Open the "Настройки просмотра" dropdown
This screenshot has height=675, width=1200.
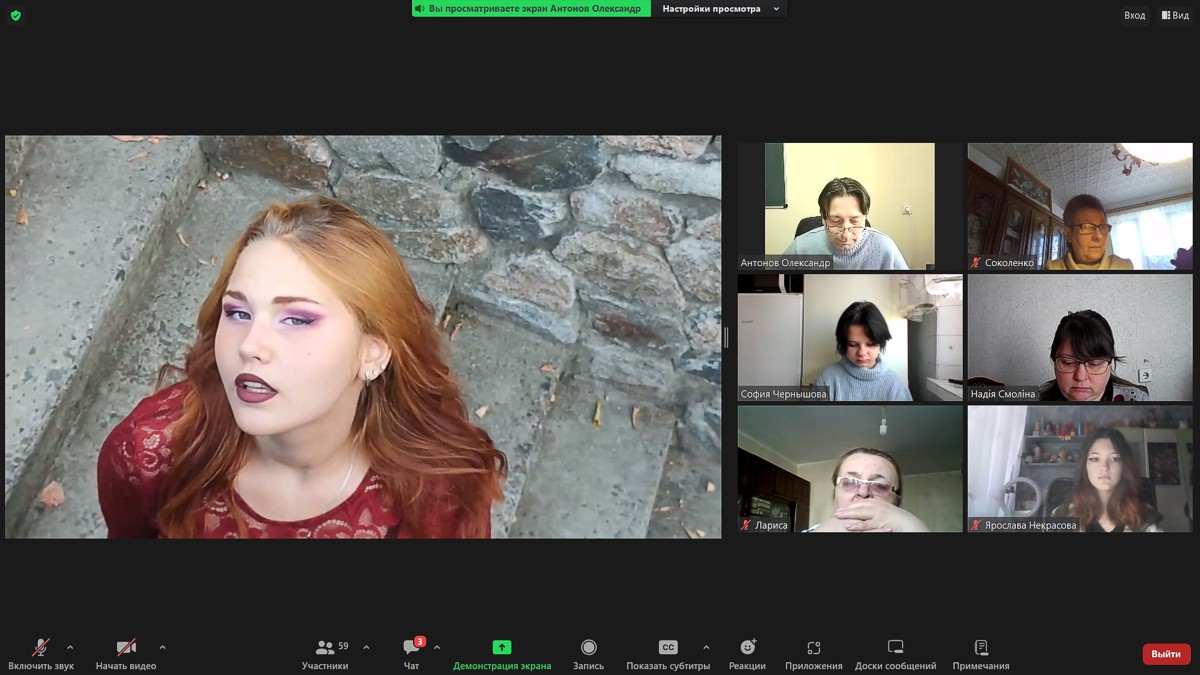click(720, 9)
